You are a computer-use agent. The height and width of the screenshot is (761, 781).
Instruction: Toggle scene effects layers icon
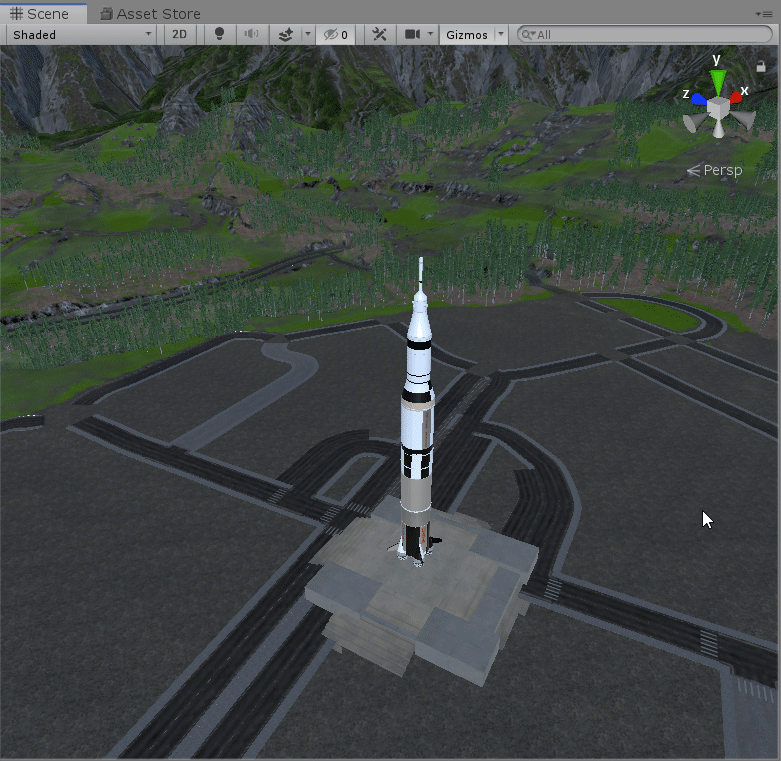[x=285, y=34]
